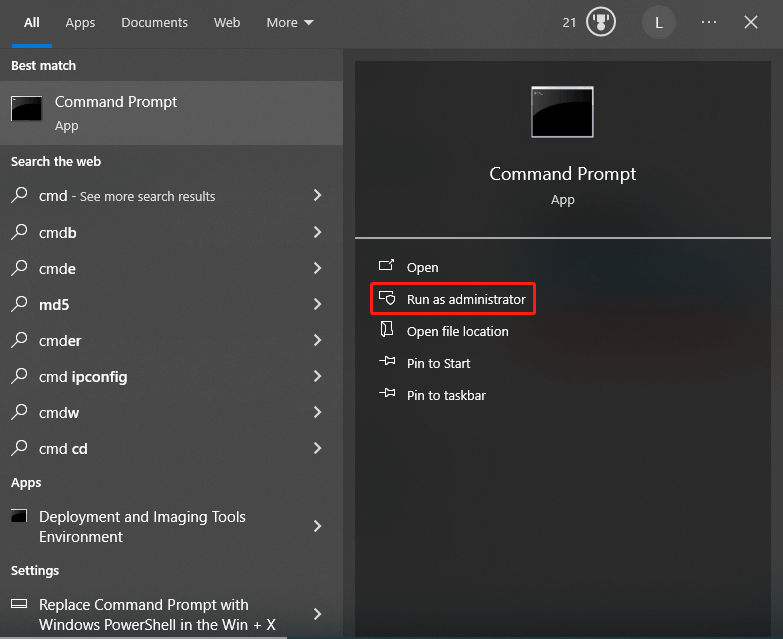This screenshot has height=639, width=783.
Task: Select the cmde web suggestion
Action: (171, 268)
